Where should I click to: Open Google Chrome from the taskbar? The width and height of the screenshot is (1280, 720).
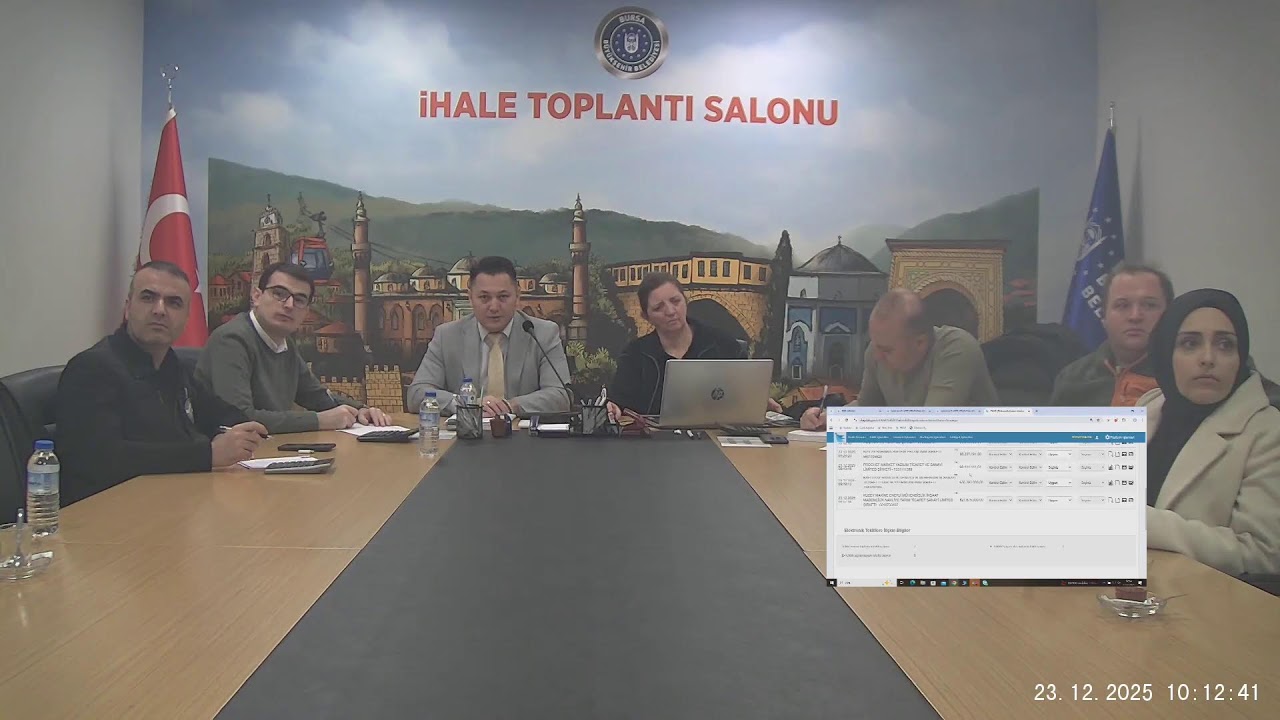954,583
